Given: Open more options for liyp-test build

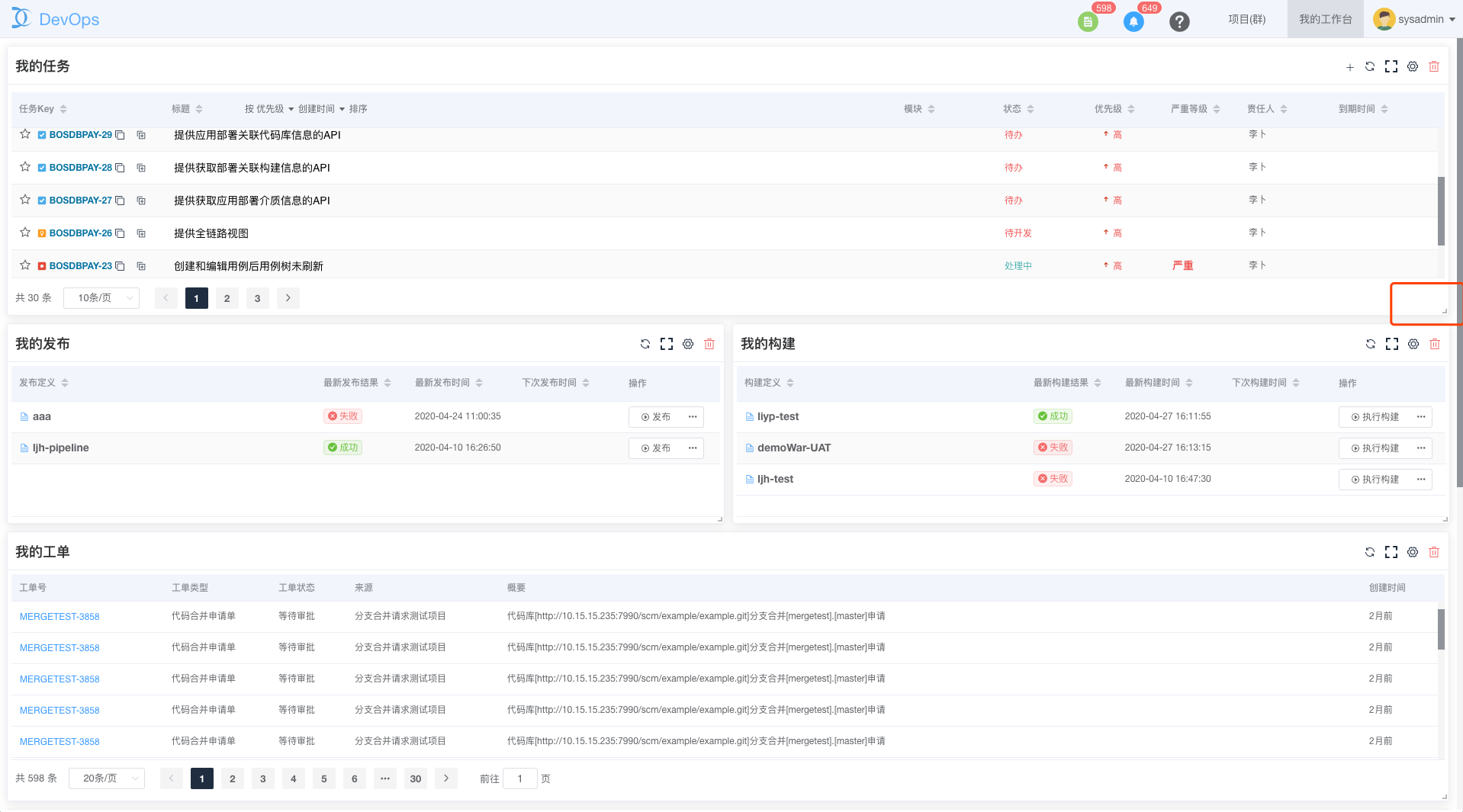Looking at the screenshot, I should 1421,416.
